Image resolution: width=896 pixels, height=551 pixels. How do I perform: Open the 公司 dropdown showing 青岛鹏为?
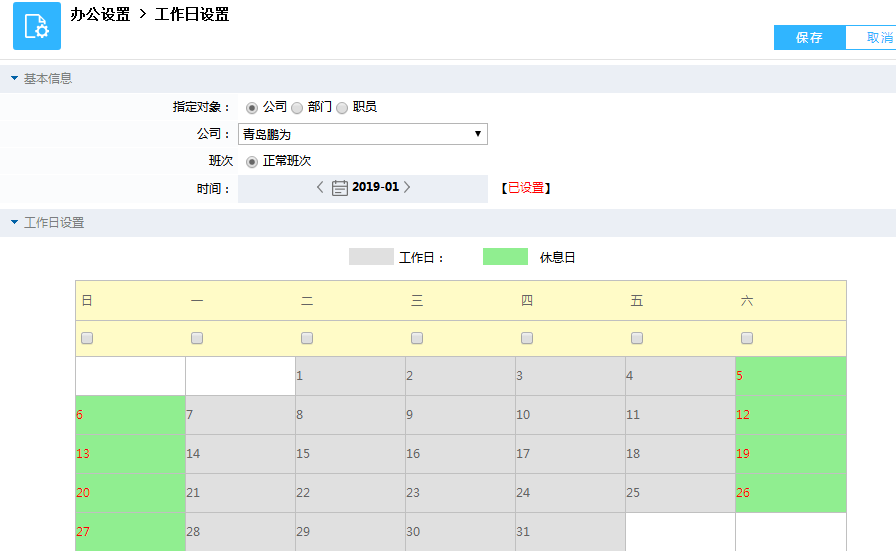pyautogui.click(x=362, y=134)
